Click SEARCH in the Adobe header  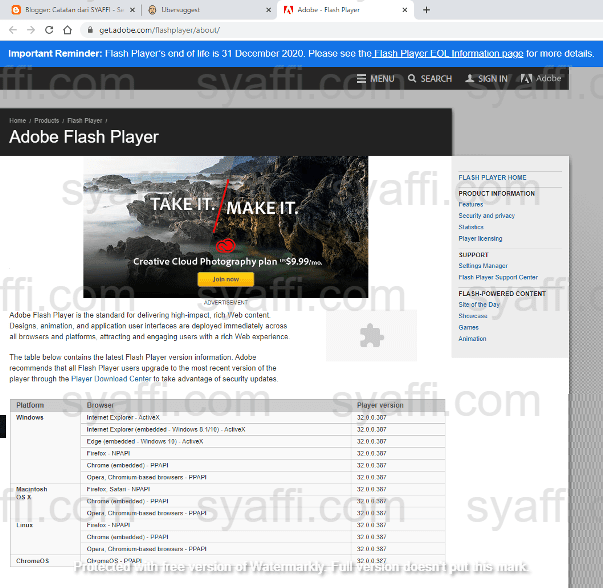point(430,79)
